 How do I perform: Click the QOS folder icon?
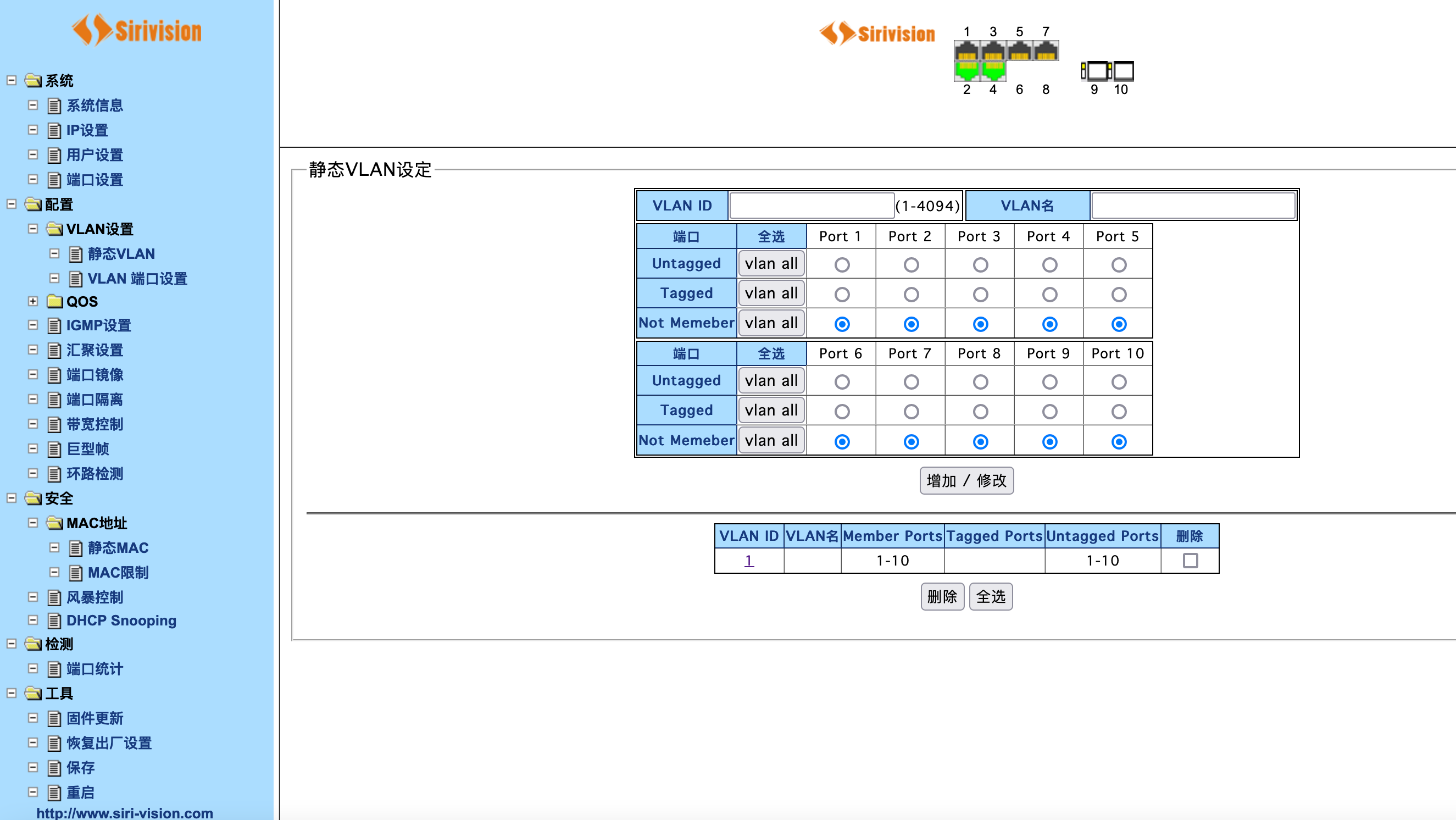coord(55,301)
